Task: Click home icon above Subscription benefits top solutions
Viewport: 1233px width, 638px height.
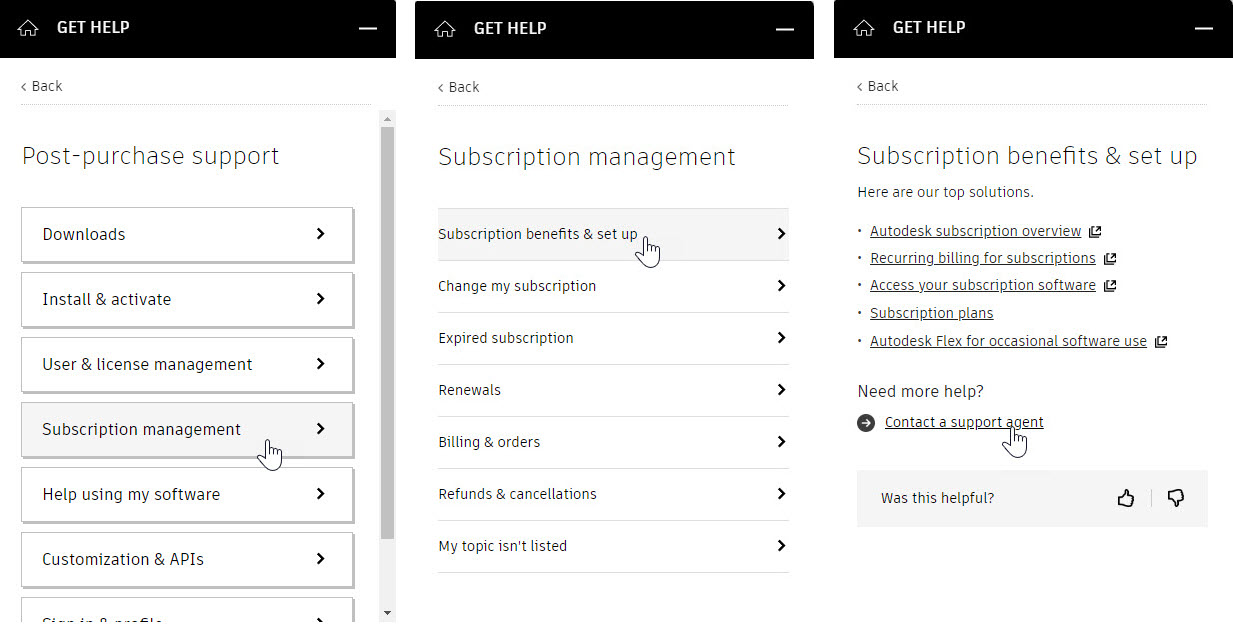Action: (x=864, y=29)
